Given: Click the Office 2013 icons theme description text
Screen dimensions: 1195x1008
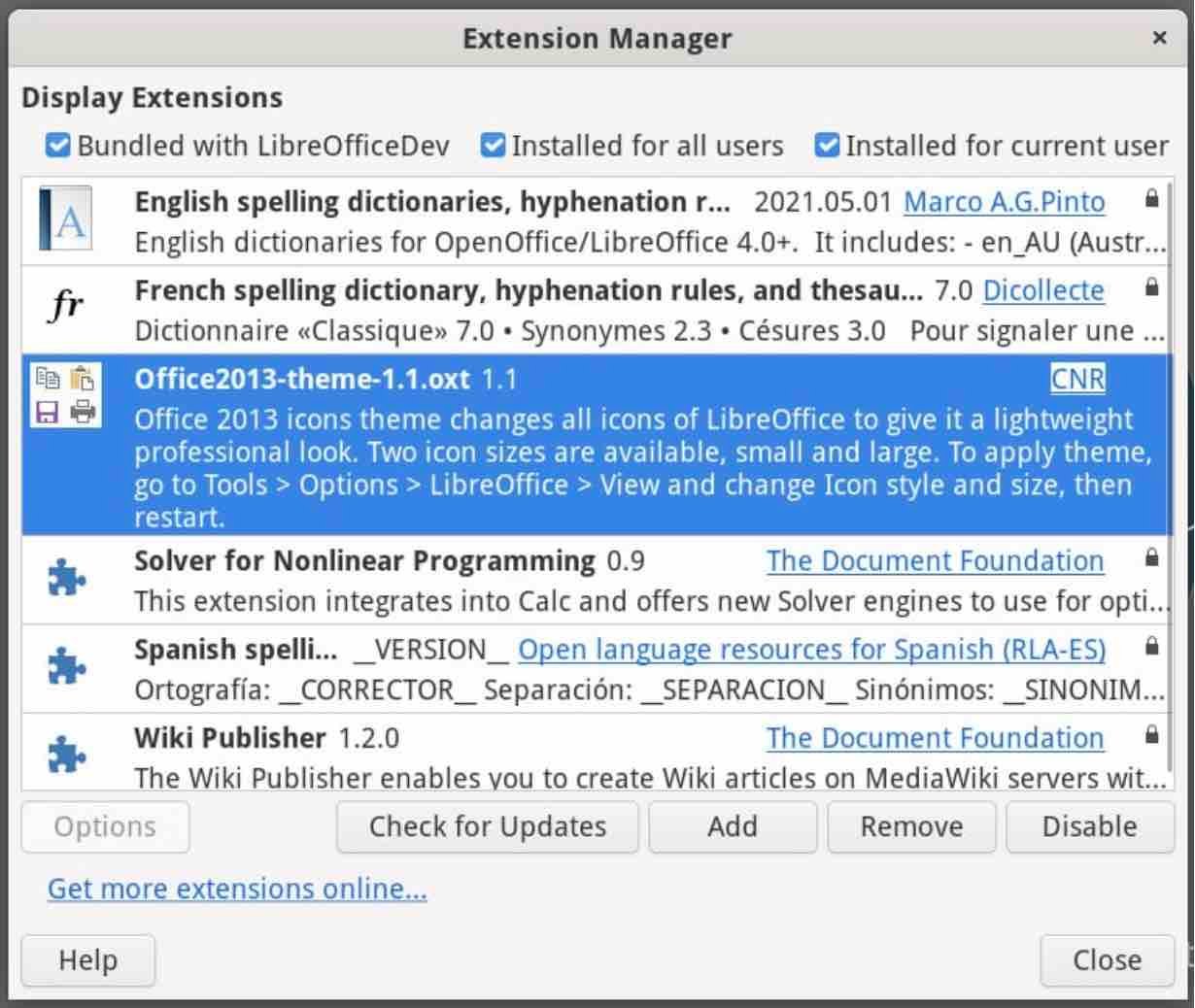Looking at the screenshot, I should click(x=643, y=468).
